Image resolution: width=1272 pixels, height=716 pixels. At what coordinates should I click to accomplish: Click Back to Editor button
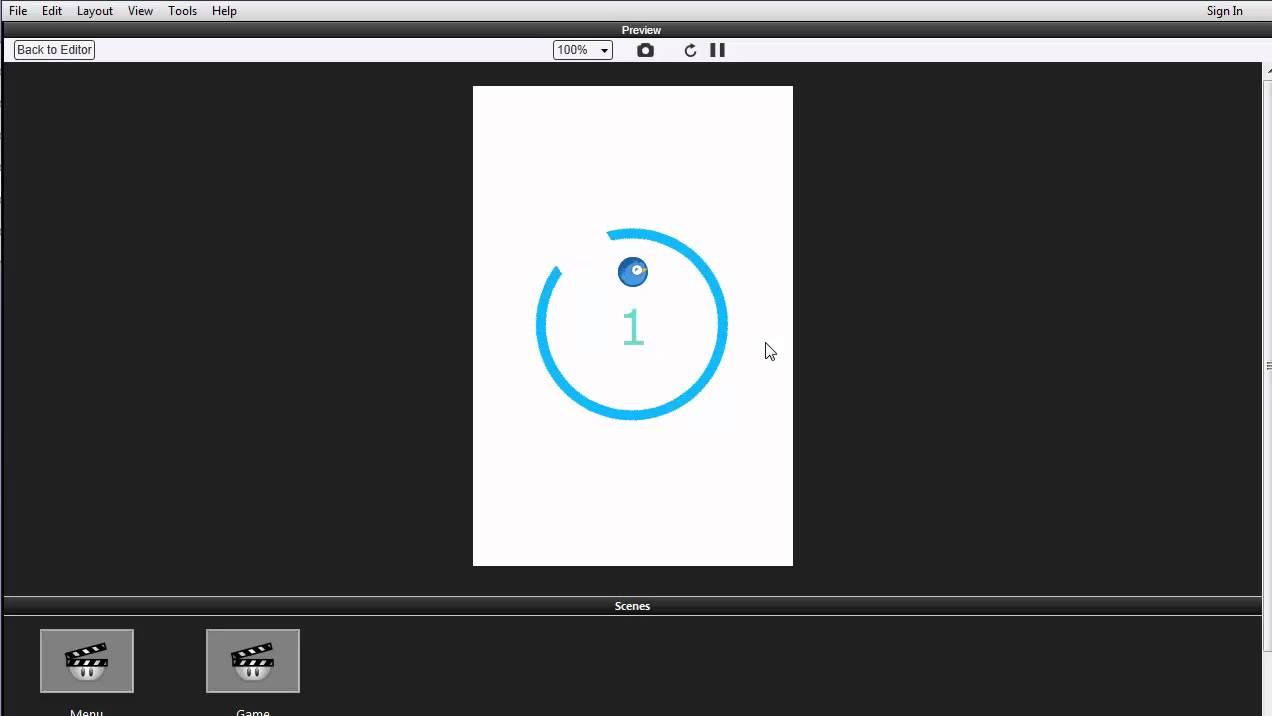[x=54, y=50]
